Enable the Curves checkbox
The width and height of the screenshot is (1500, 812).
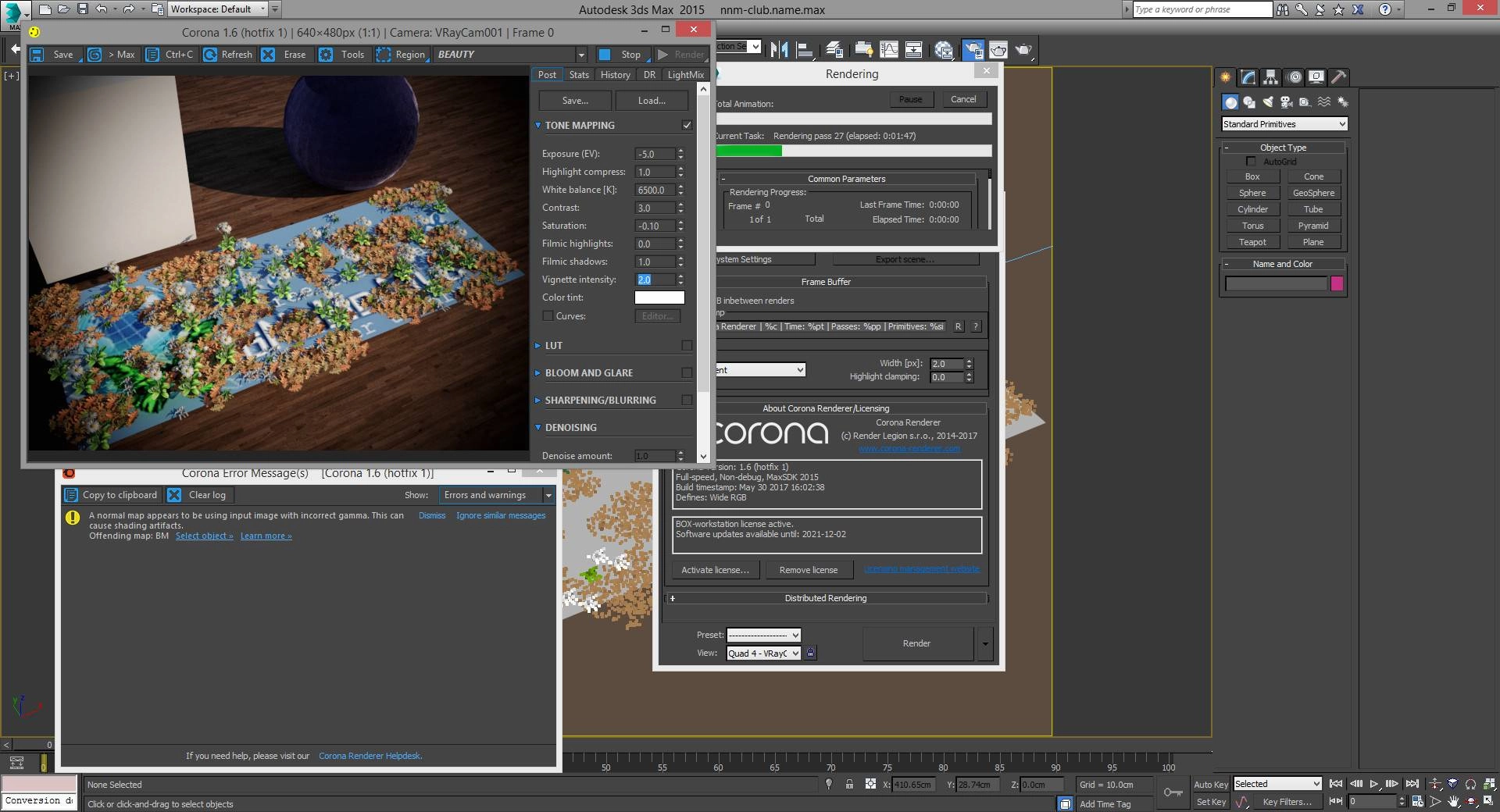(548, 316)
